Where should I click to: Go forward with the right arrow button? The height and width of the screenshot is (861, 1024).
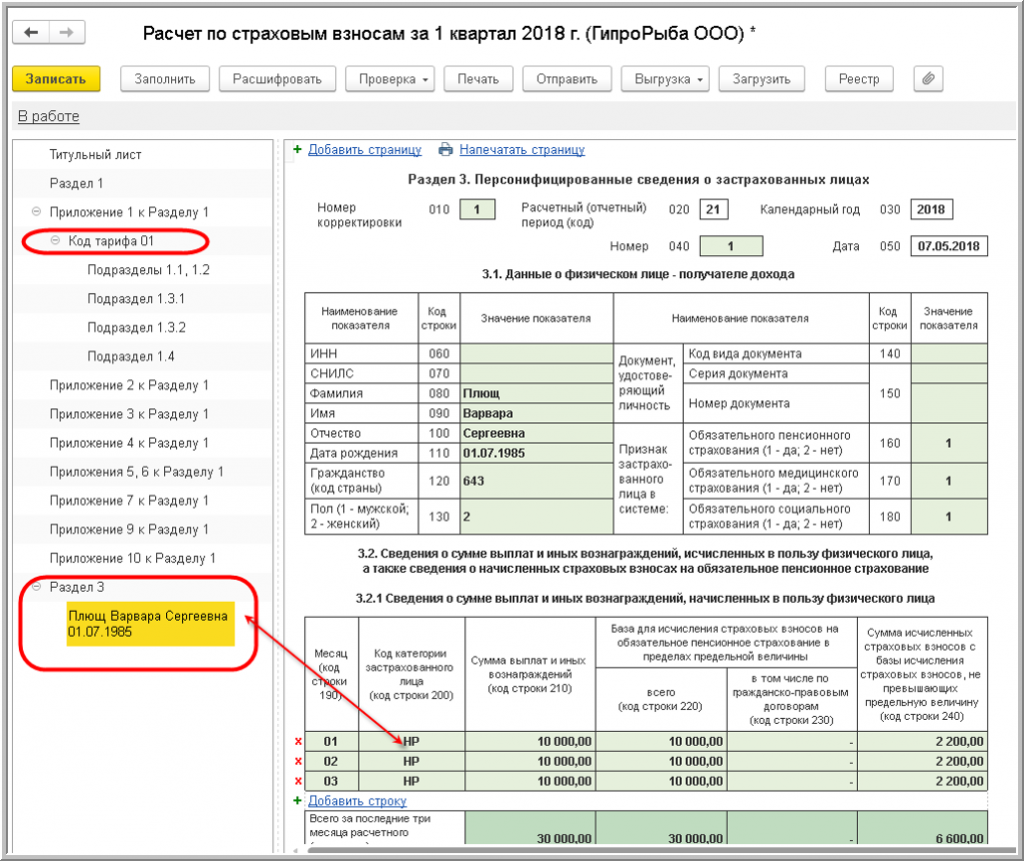(x=67, y=32)
